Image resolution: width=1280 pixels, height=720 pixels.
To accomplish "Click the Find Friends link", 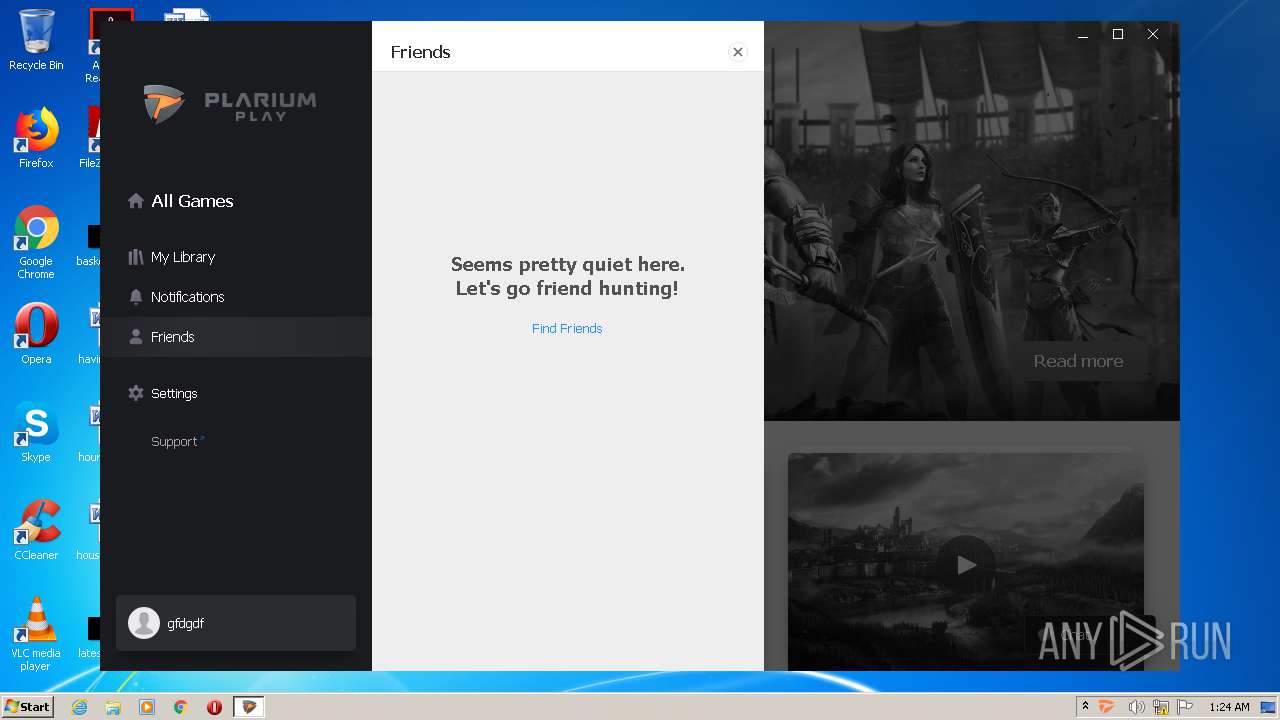I will point(567,328).
